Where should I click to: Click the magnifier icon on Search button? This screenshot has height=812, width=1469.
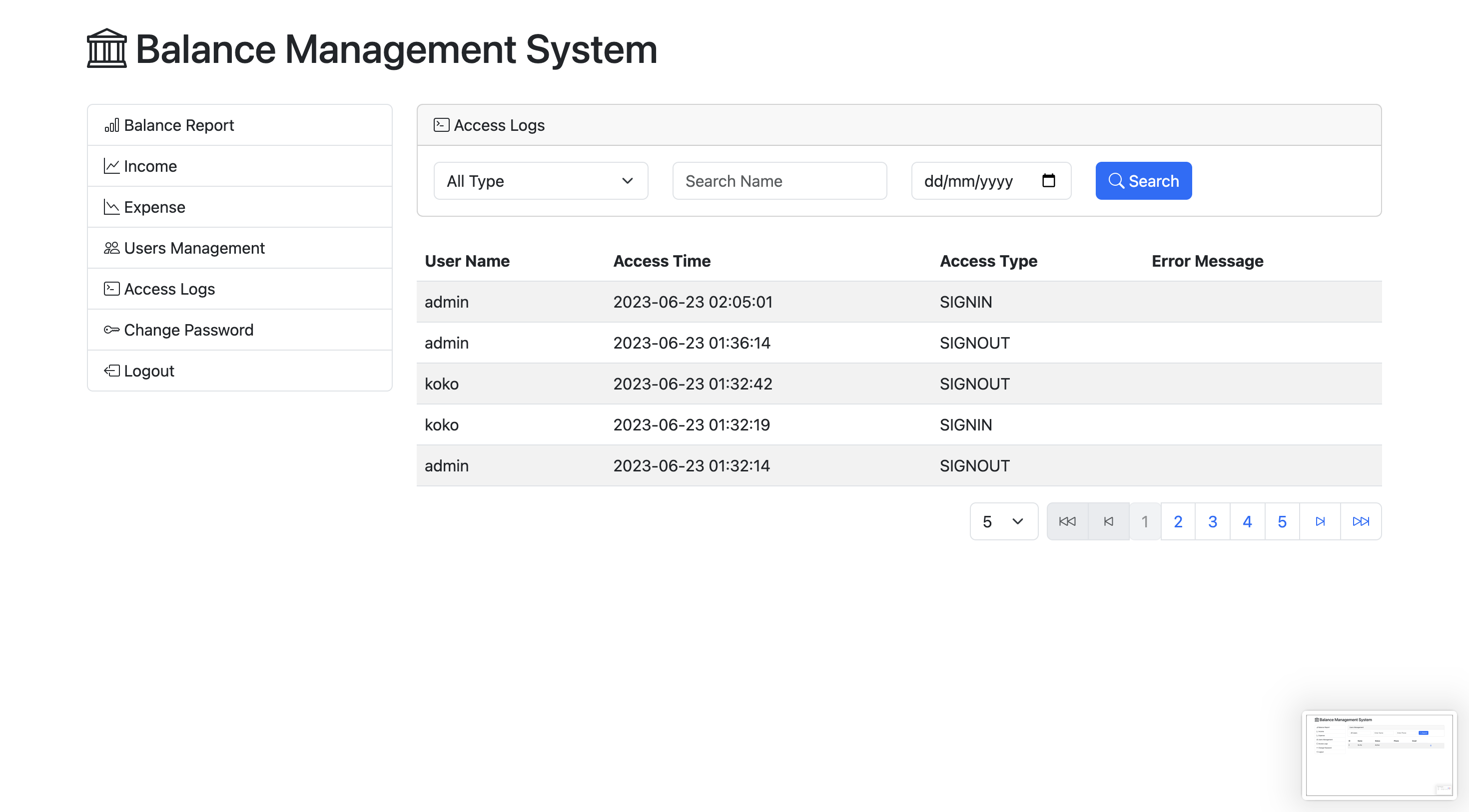1116,181
